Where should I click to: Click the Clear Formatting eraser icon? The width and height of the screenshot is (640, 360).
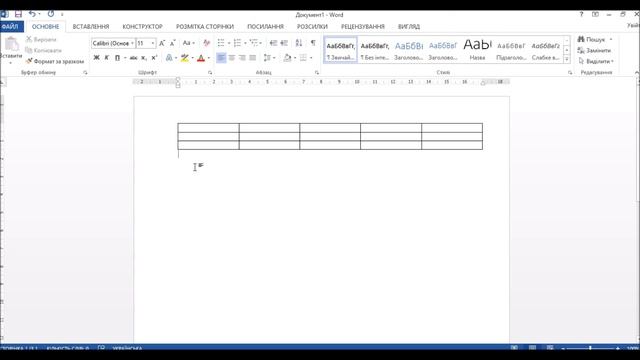point(206,43)
